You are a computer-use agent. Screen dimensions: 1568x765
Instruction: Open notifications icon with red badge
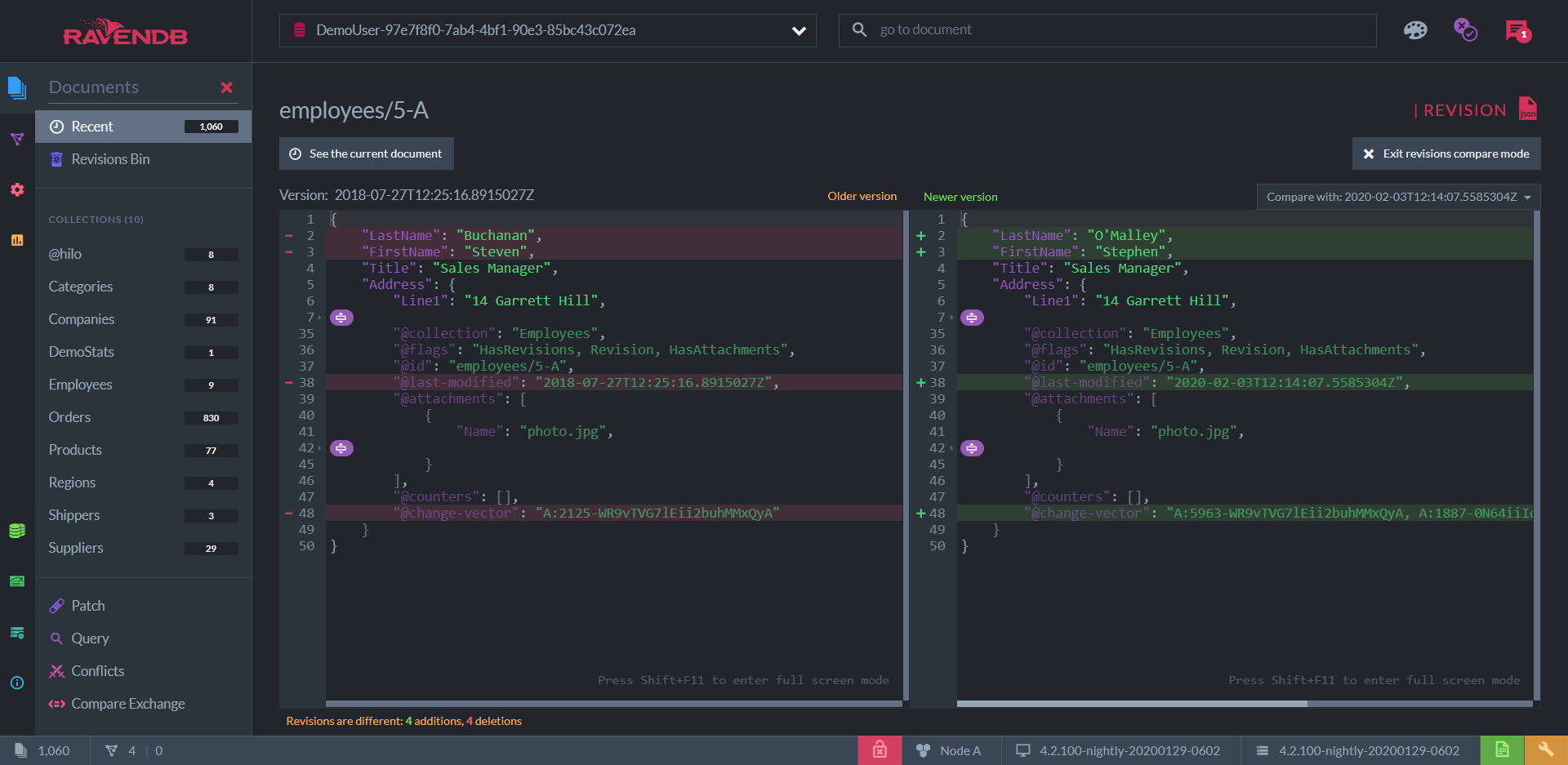point(1517,31)
